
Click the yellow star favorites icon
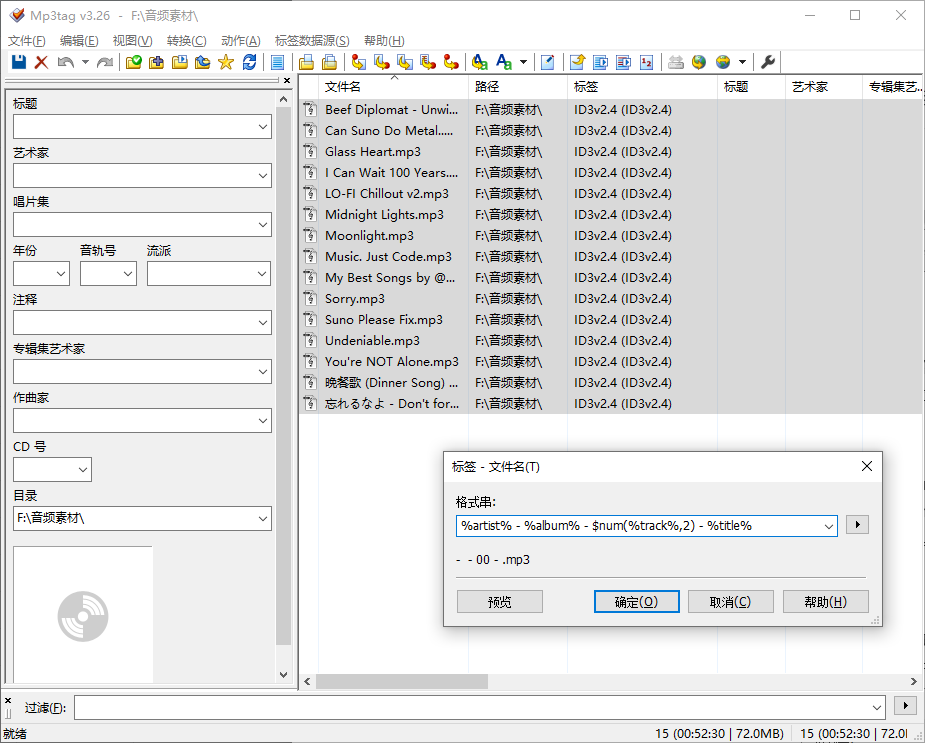point(225,62)
